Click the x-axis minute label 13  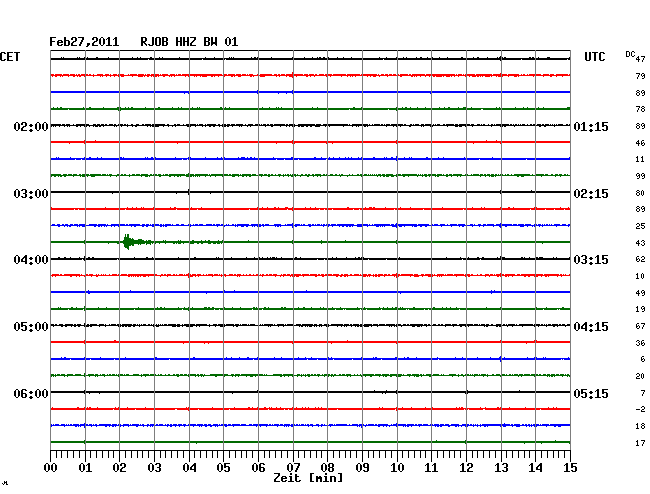[x=501, y=468]
